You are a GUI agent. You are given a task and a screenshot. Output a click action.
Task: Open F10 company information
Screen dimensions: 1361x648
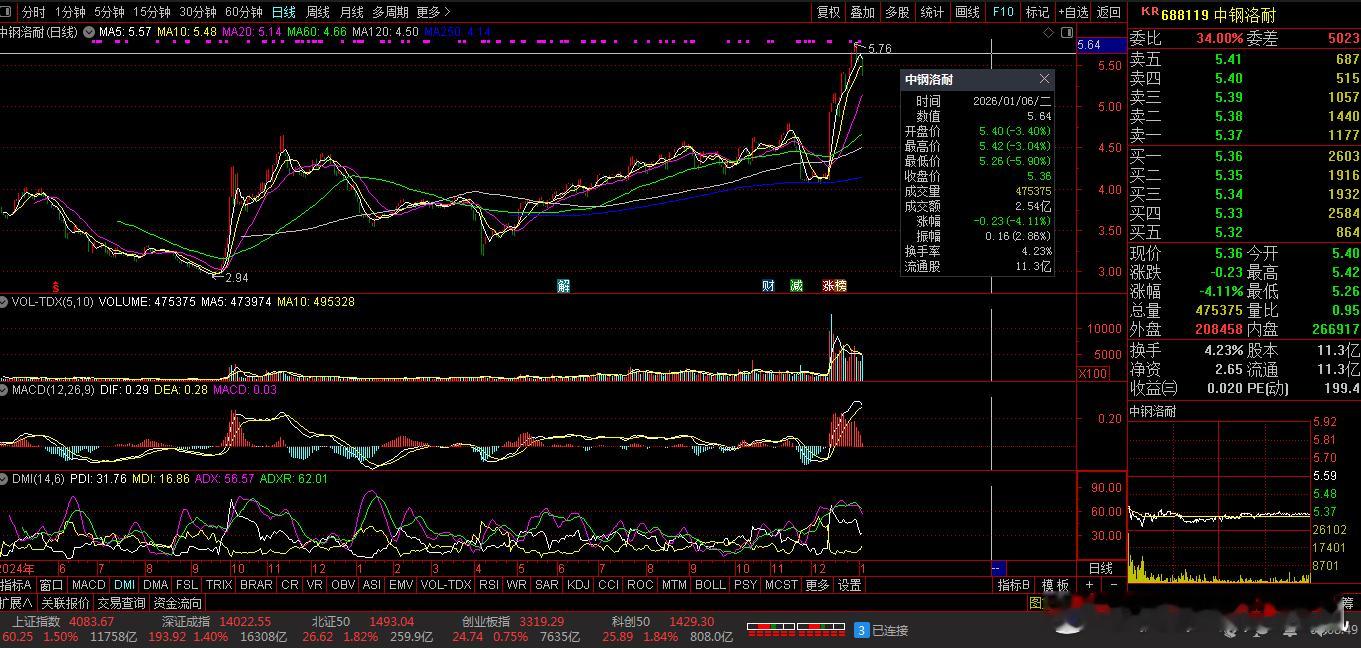pyautogui.click(x=1003, y=12)
